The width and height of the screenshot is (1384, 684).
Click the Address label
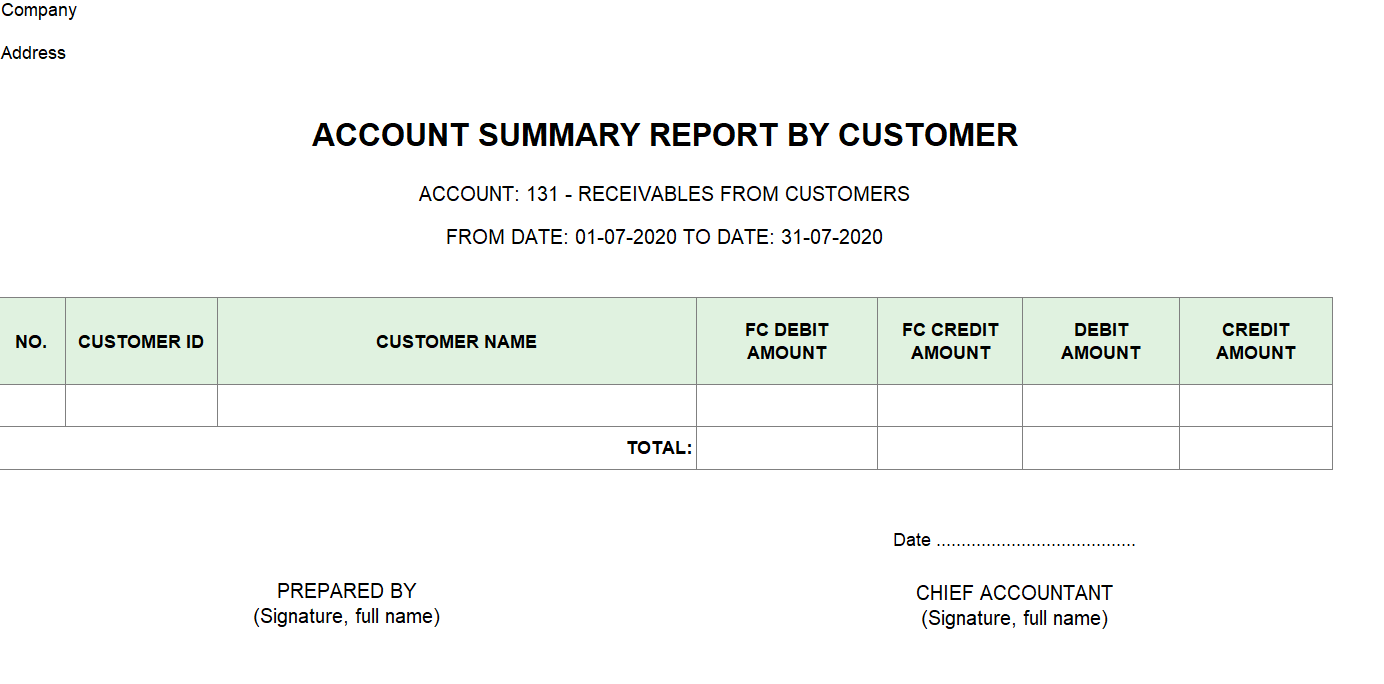33,53
